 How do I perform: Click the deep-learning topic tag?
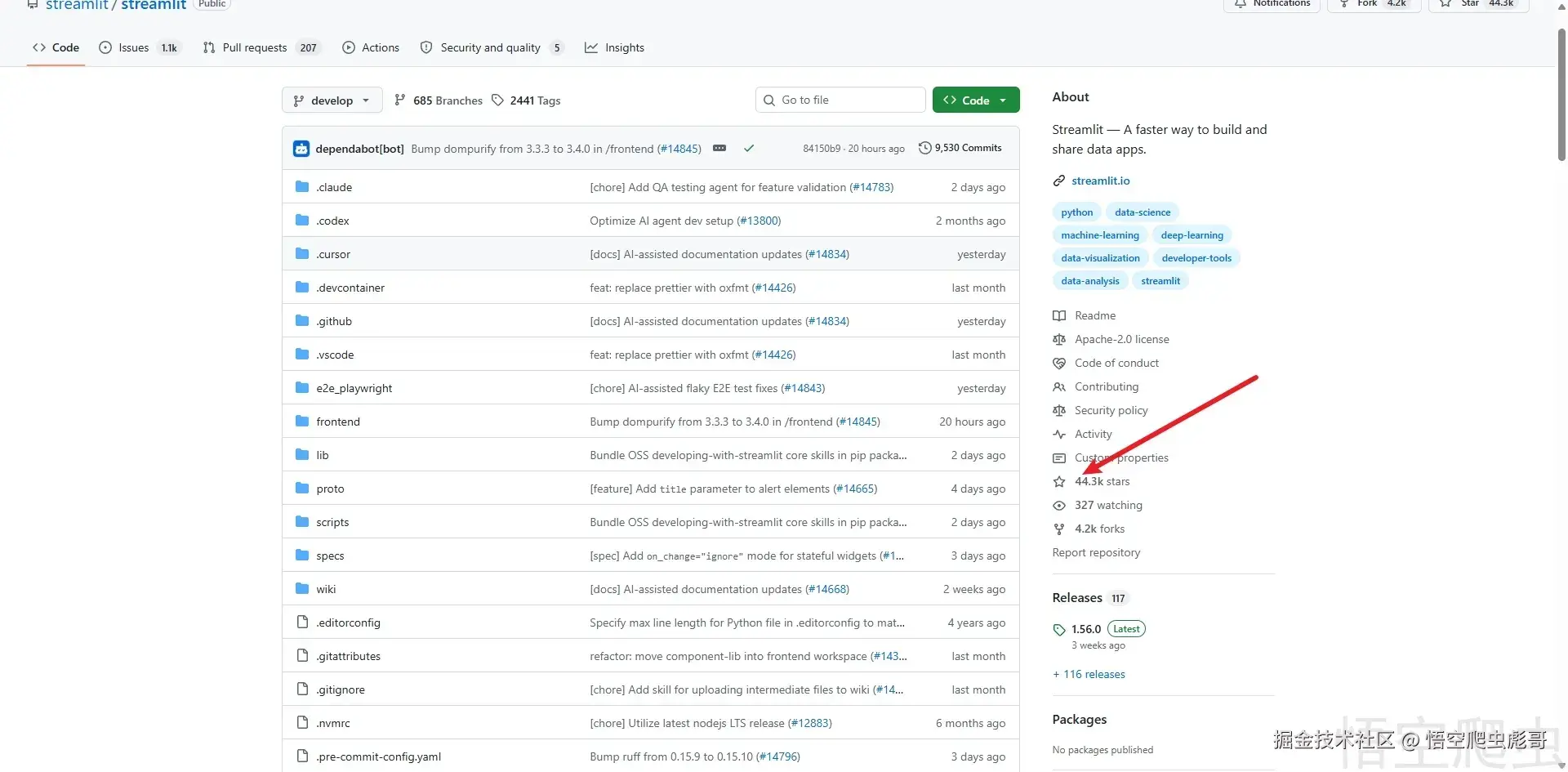pos(1192,235)
